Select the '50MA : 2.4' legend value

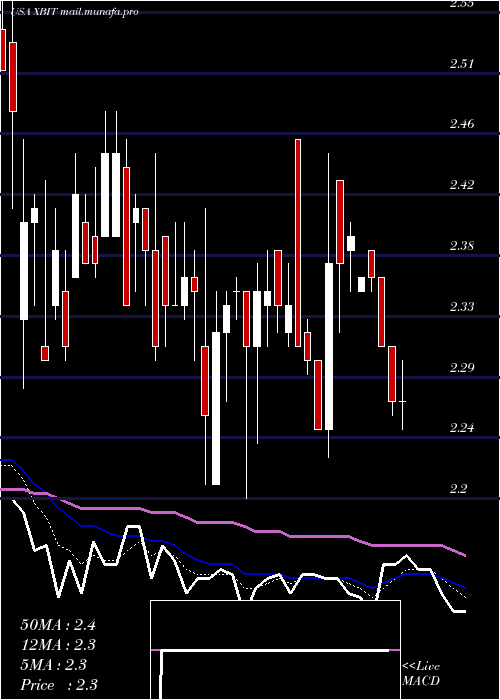click(58, 625)
